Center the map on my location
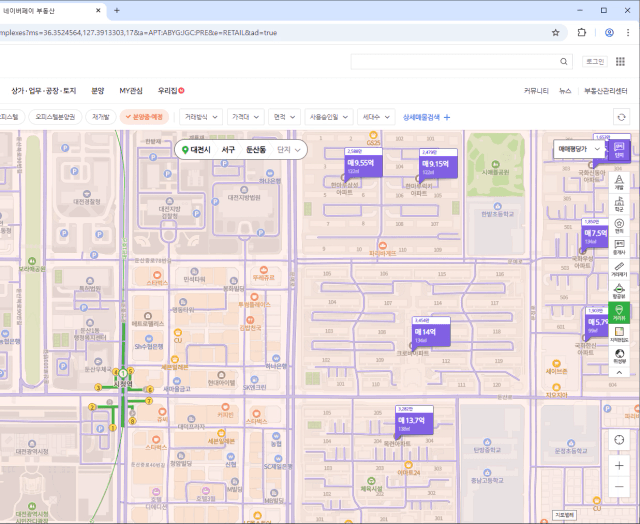 [619, 440]
